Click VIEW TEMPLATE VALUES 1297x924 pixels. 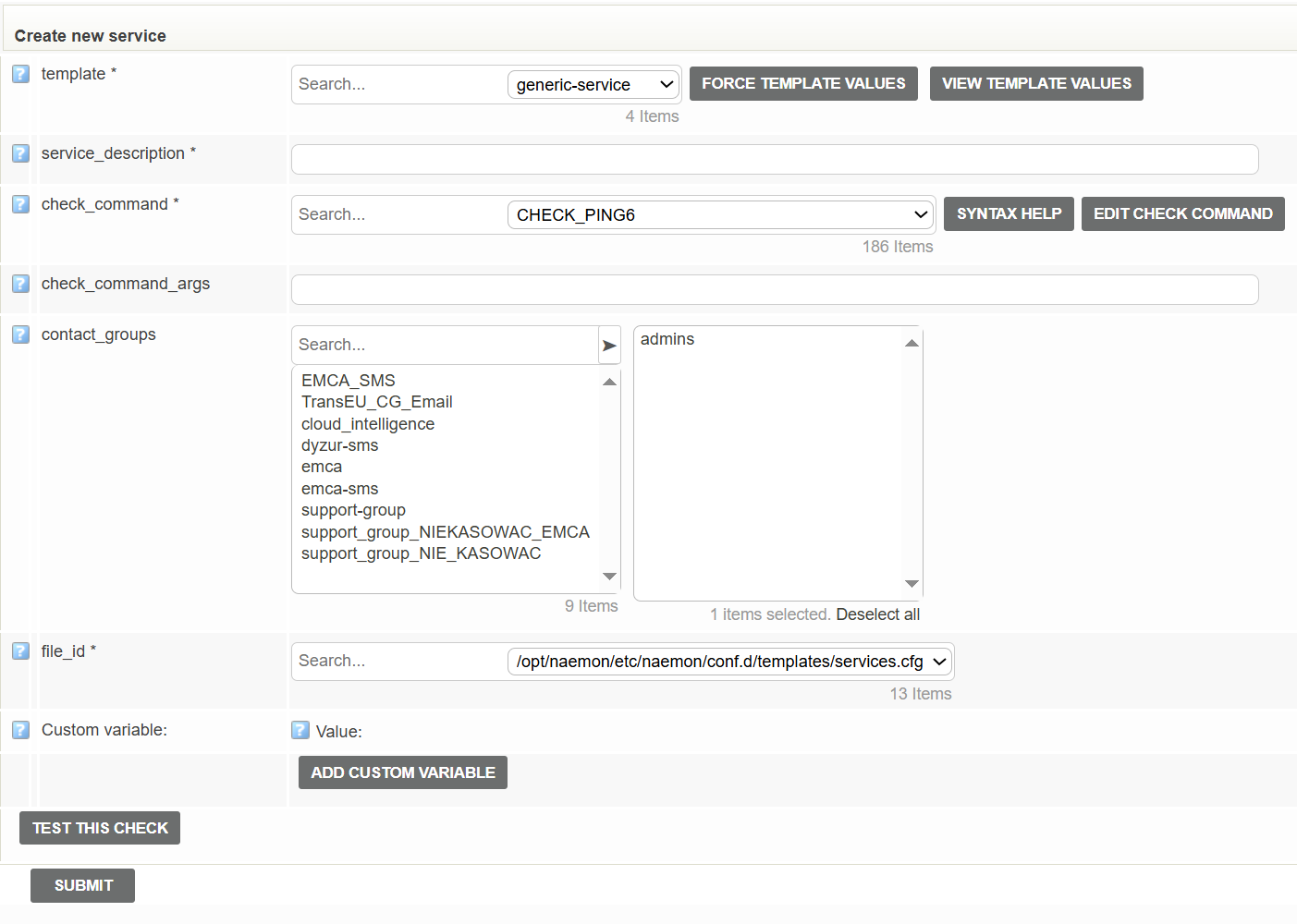1035,83
